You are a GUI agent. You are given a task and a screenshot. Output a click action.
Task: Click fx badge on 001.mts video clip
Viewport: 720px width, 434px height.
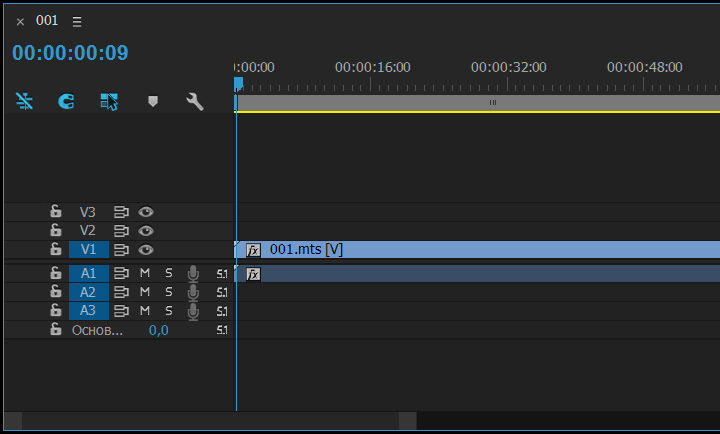[253, 250]
